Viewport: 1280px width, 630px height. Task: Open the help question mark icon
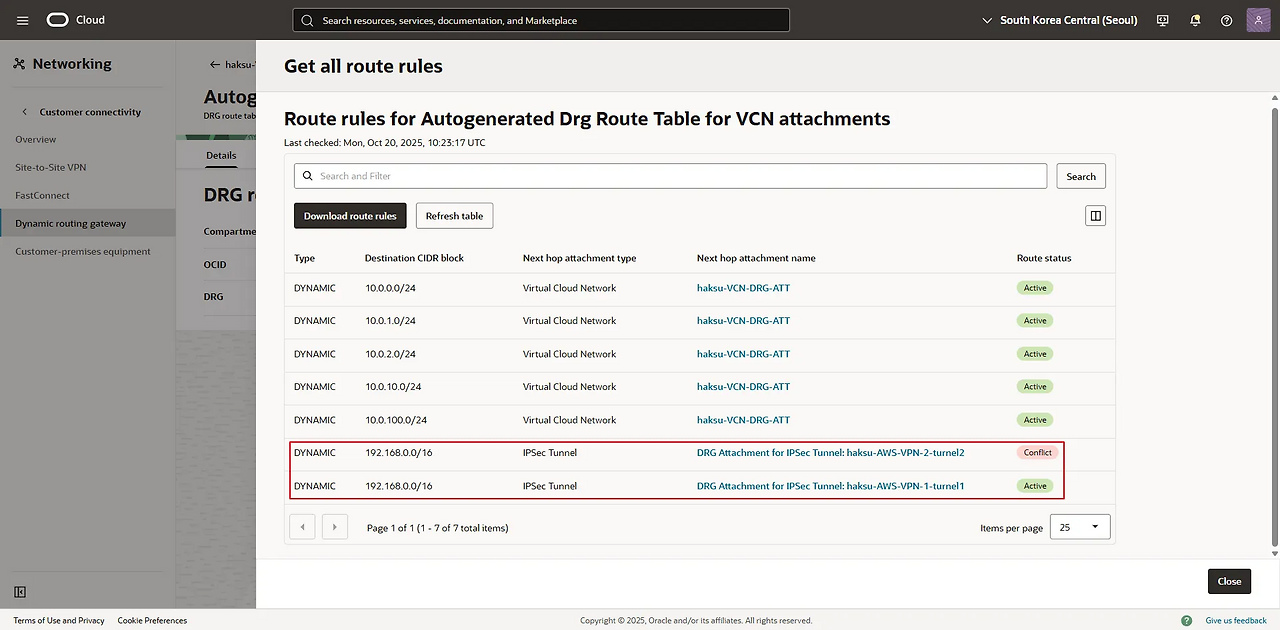coord(1227,20)
